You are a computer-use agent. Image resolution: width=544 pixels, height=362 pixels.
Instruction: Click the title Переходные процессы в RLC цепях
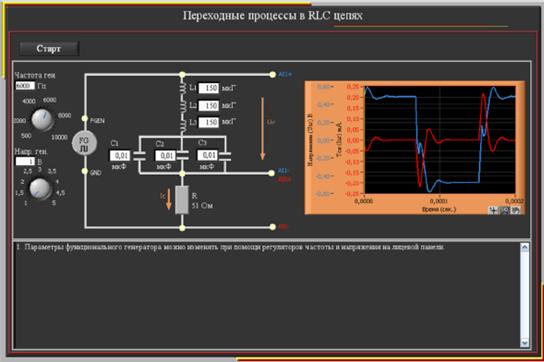(273, 16)
